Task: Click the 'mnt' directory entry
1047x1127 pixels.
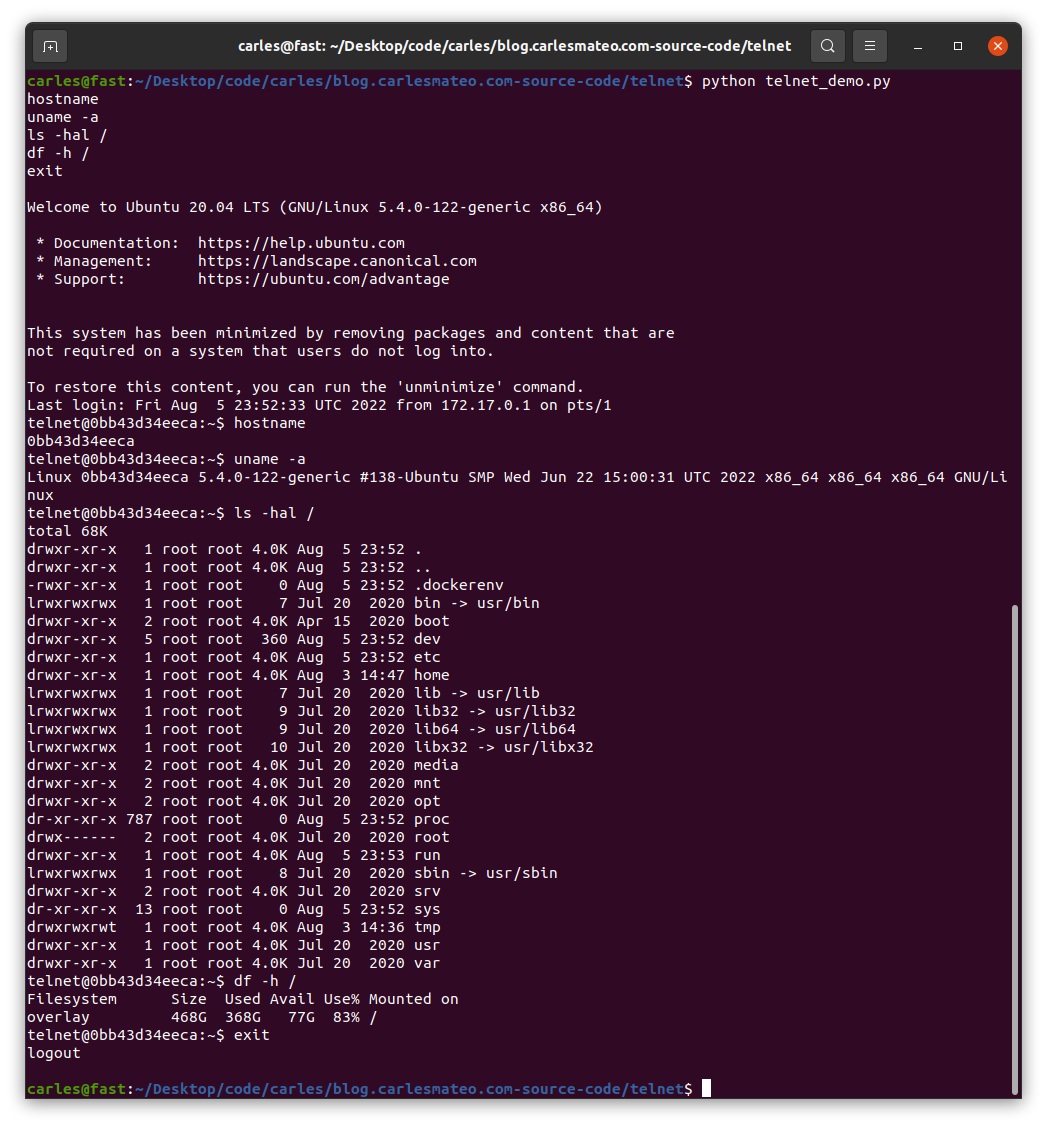Action: point(427,783)
